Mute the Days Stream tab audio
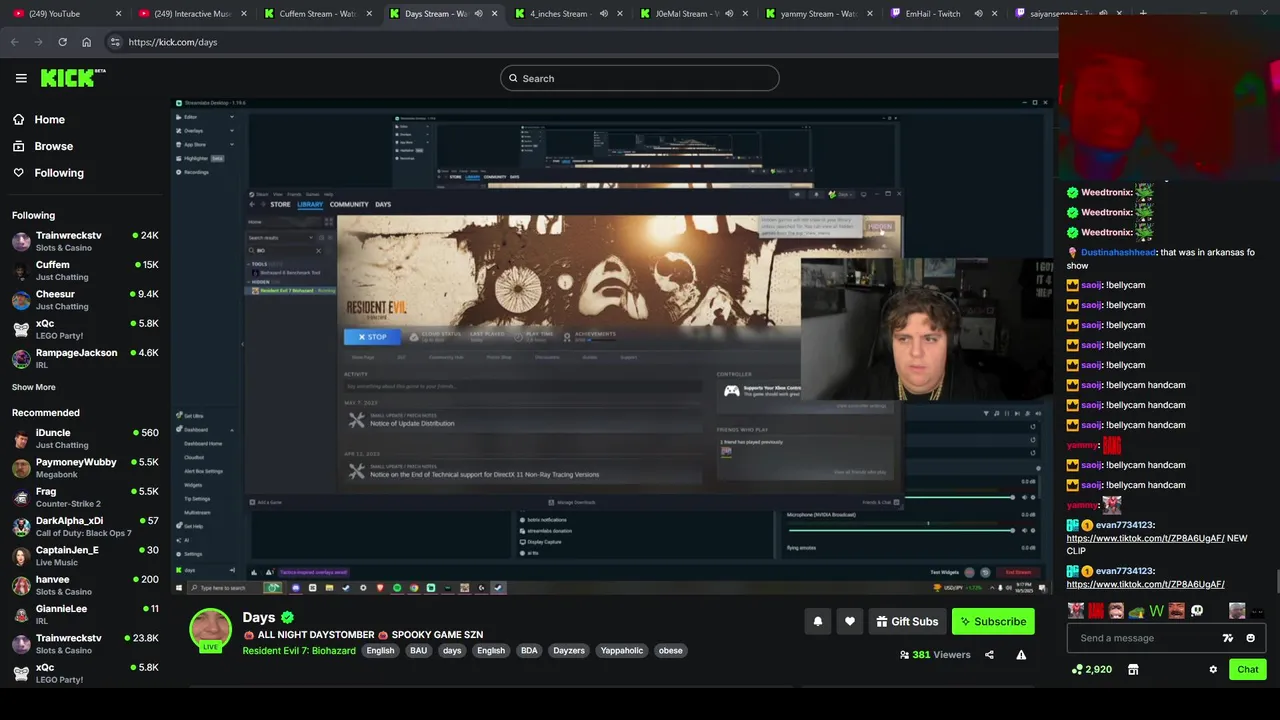Screen dimensions: 1280x720 coord(478,14)
